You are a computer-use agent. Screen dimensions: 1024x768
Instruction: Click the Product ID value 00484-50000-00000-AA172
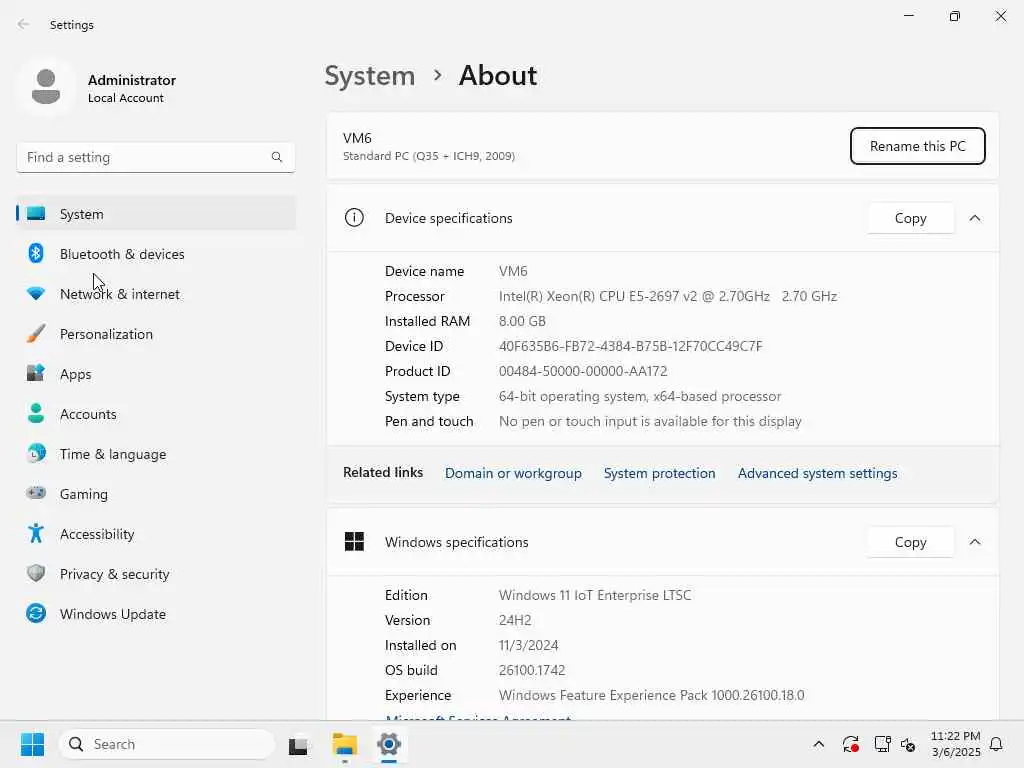click(583, 371)
